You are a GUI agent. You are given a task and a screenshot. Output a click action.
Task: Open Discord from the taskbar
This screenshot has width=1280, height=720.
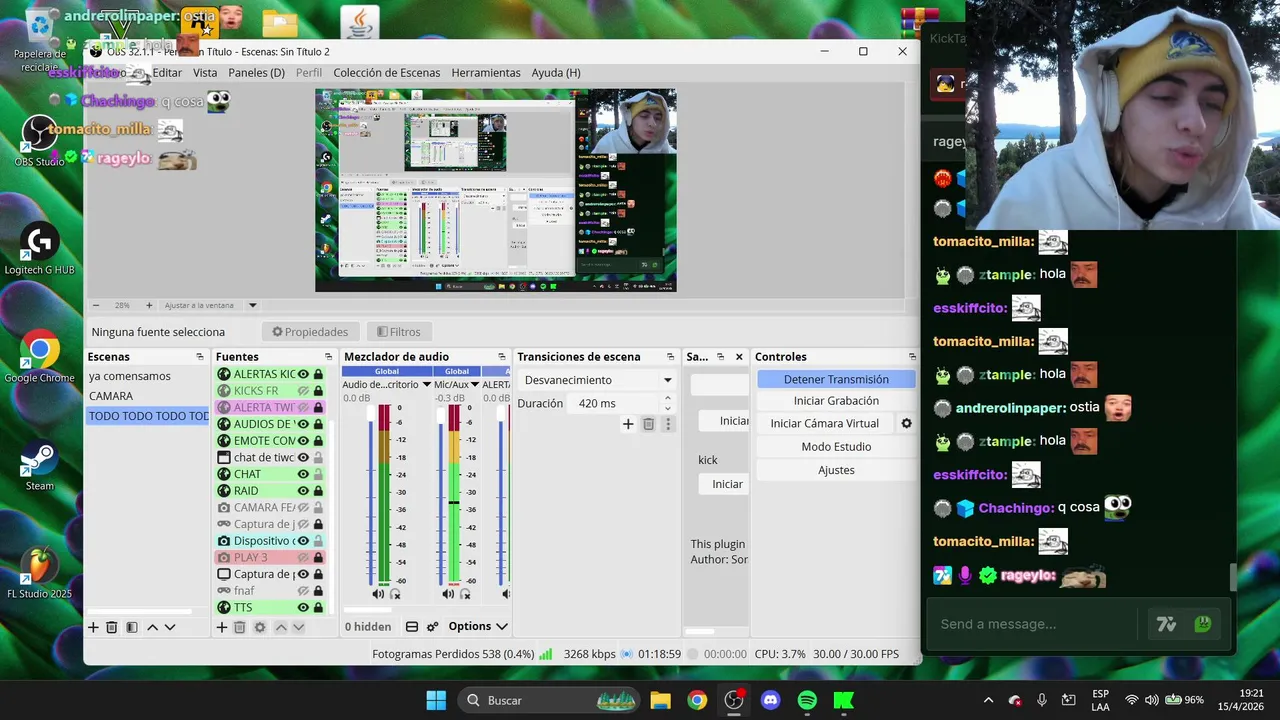point(770,700)
